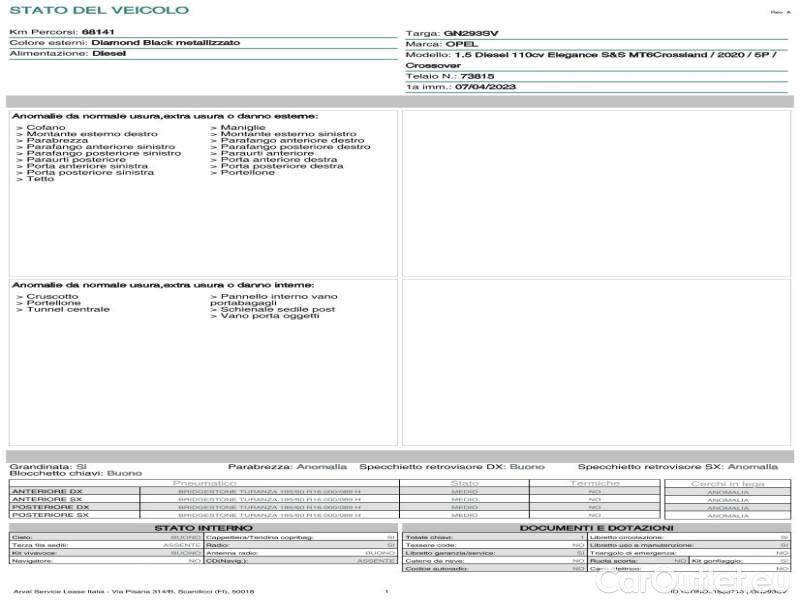Screen dimensions: 800x600
Task: Click 'Pannello interno vano portabagagli' entry
Action: click(x=274, y=299)
